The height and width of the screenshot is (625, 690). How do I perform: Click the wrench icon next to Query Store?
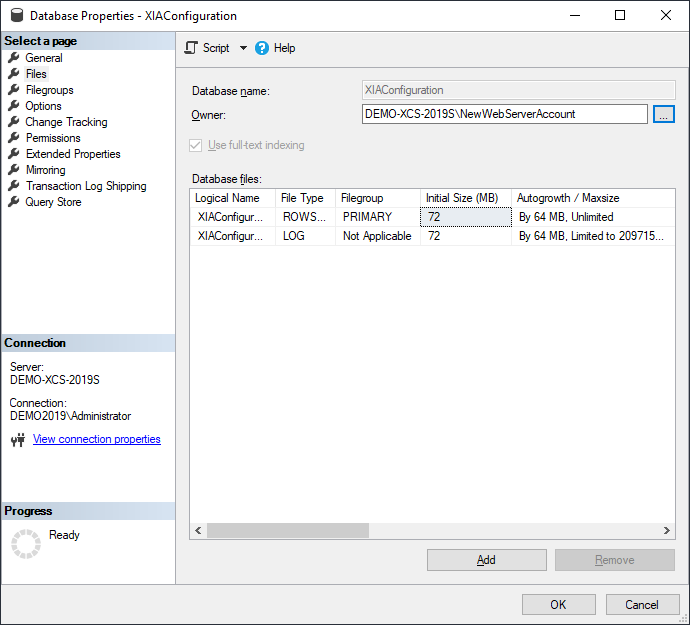(x=14, y=201)
